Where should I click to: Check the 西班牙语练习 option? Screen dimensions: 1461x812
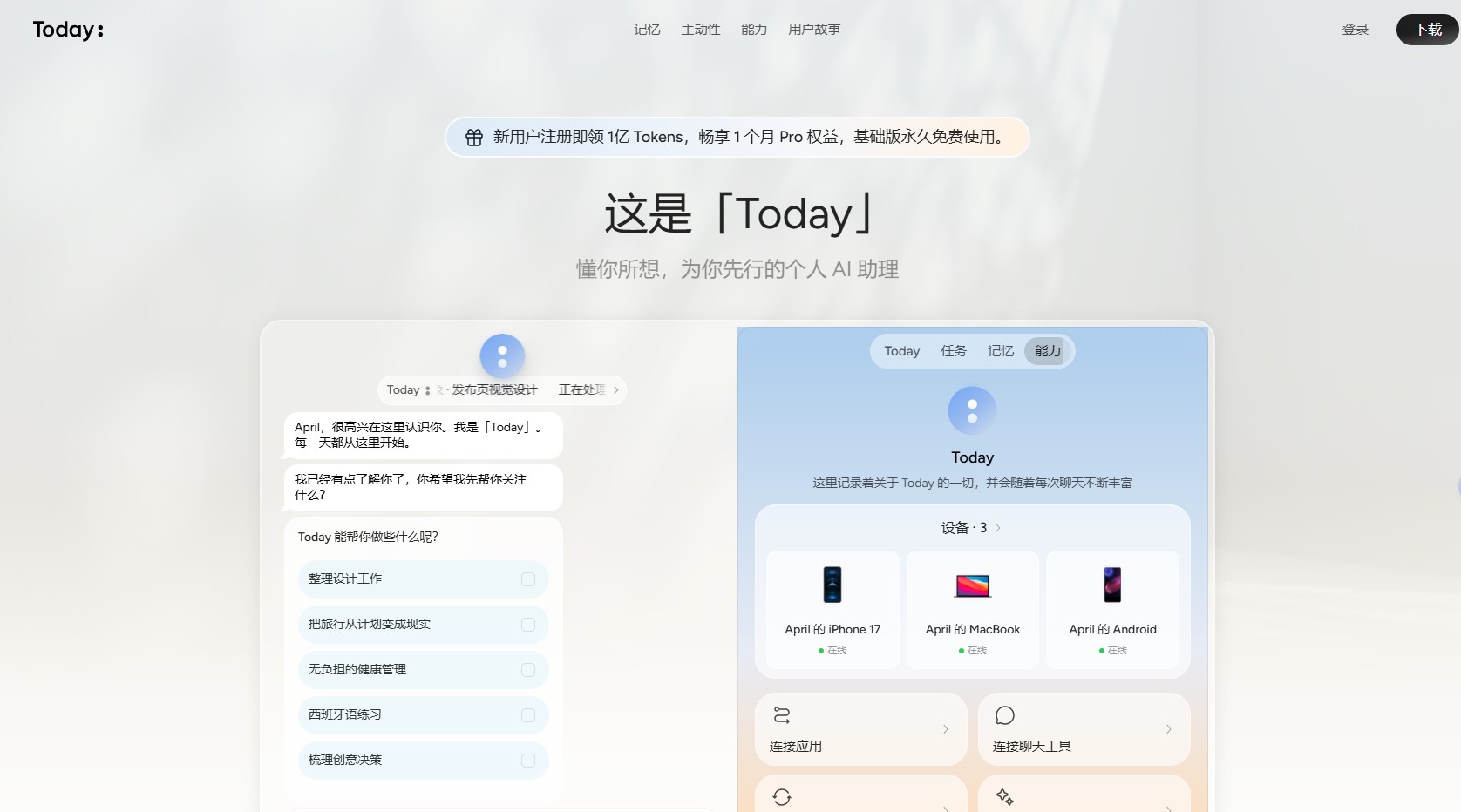(x=528, y=715)
